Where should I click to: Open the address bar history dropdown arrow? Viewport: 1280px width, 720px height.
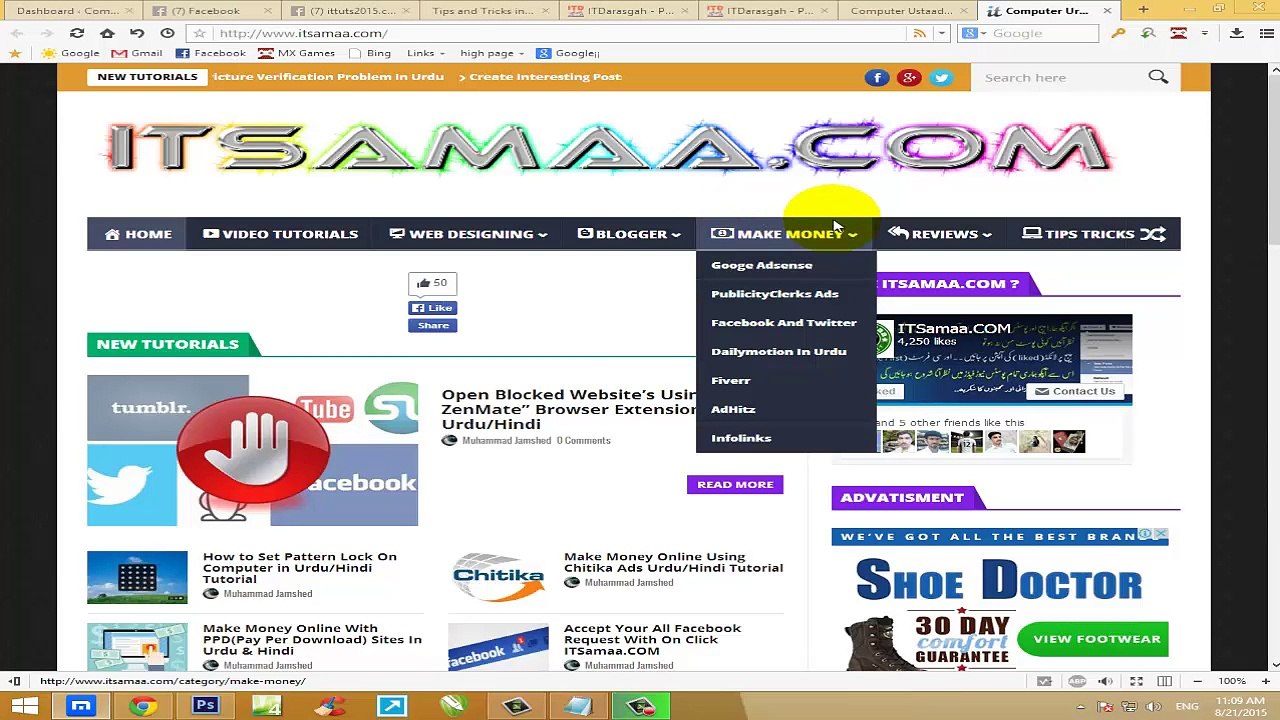pyautogui.click(x=942, y=33)
